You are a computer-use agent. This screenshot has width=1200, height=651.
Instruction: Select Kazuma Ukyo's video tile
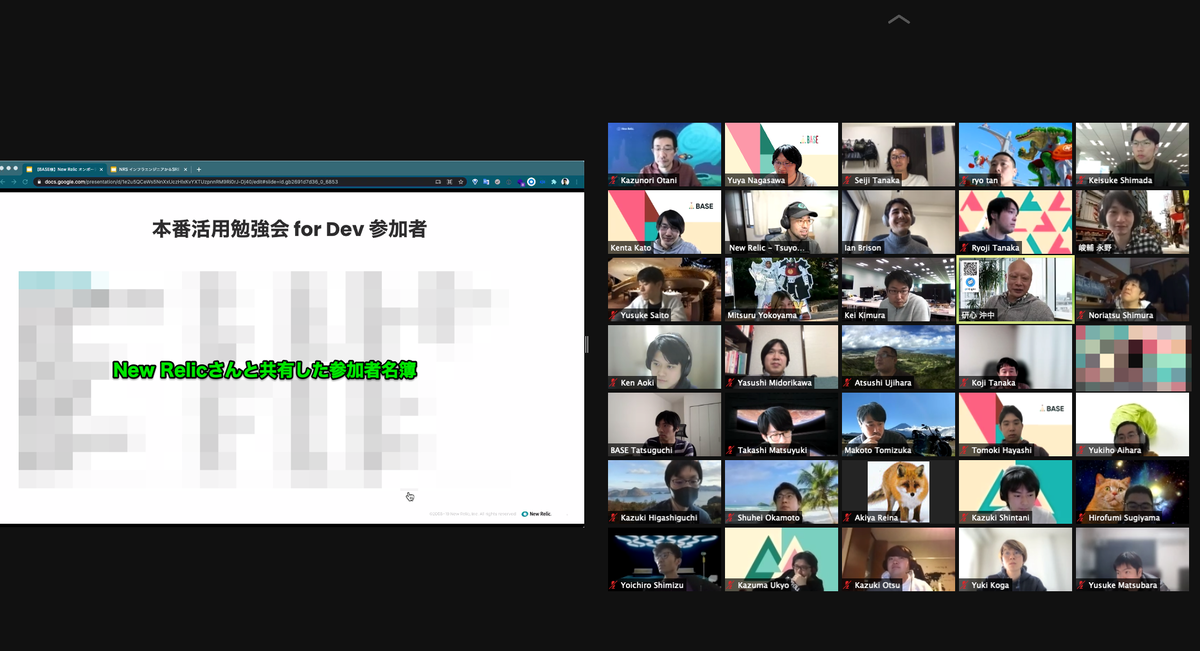click(781, 559)
